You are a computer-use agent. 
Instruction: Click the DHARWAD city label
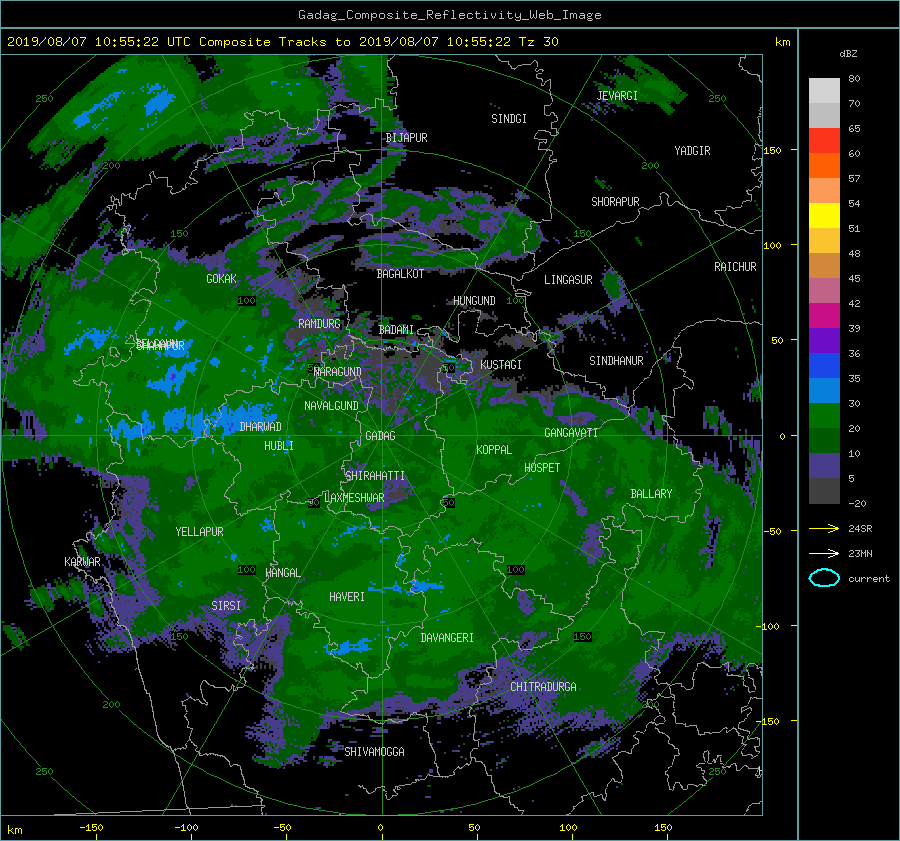[260, 427]
